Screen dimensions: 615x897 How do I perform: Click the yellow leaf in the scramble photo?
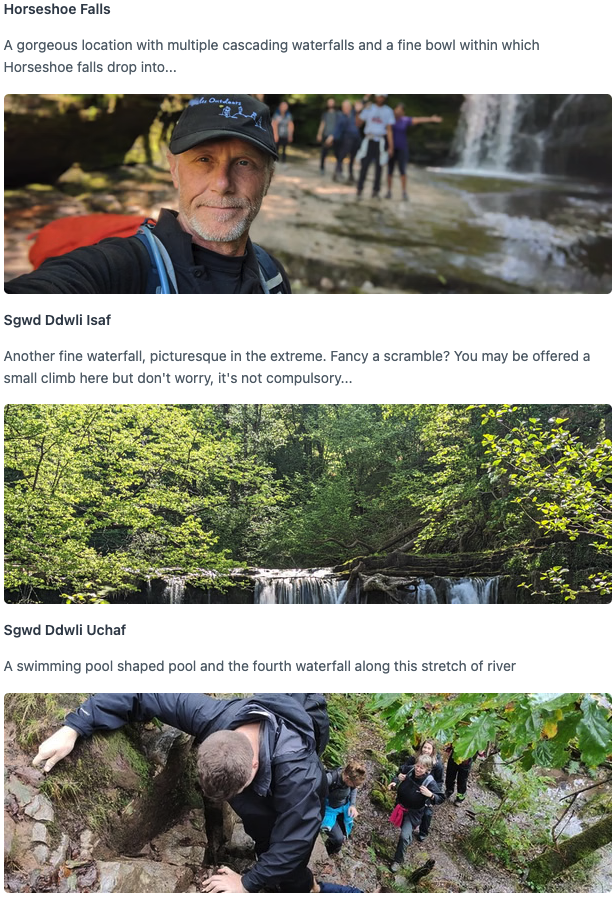[x=548, y=728]
